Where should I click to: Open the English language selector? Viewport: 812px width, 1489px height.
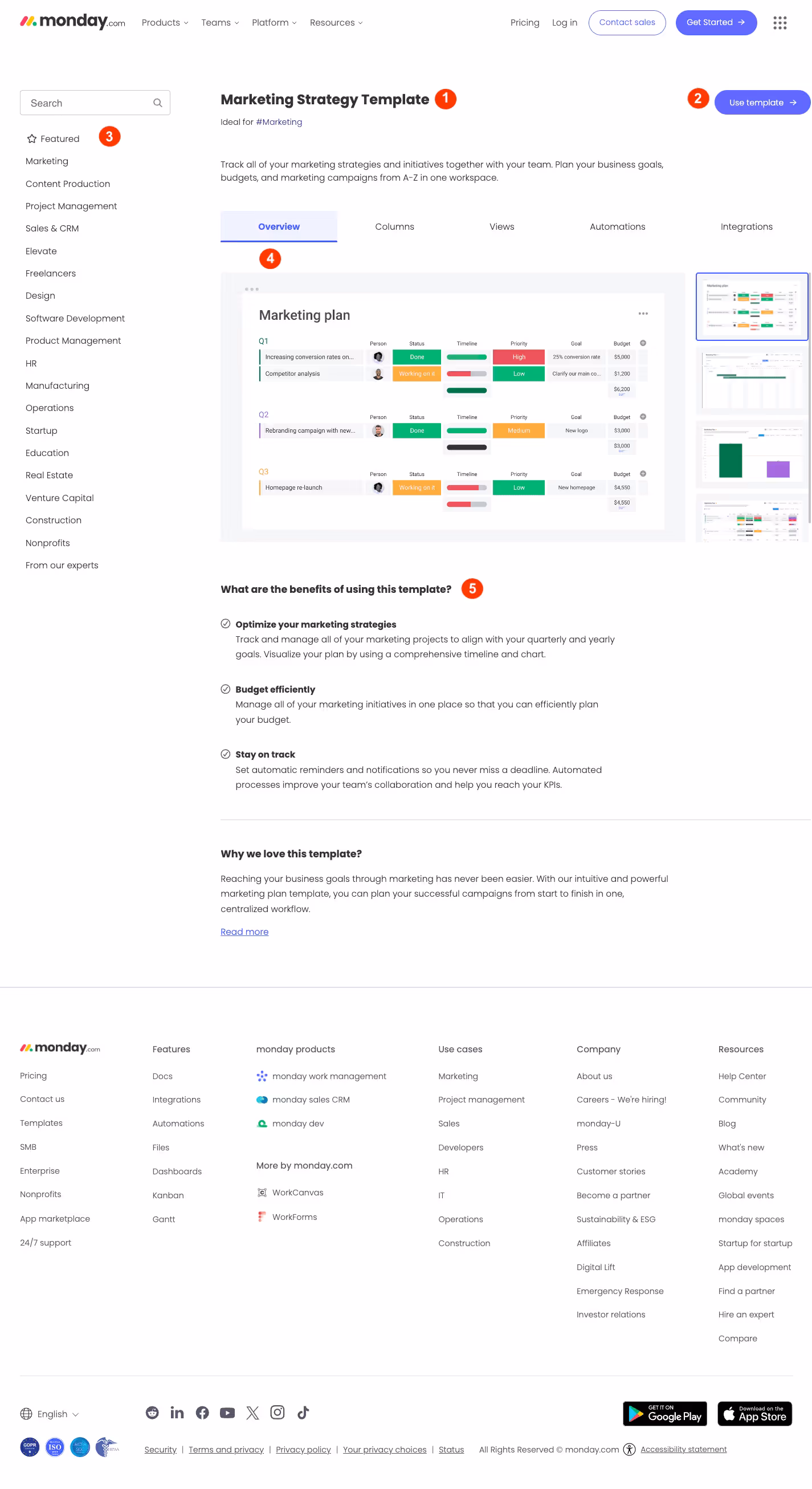pyautogui.click(x=50, y=1413)
